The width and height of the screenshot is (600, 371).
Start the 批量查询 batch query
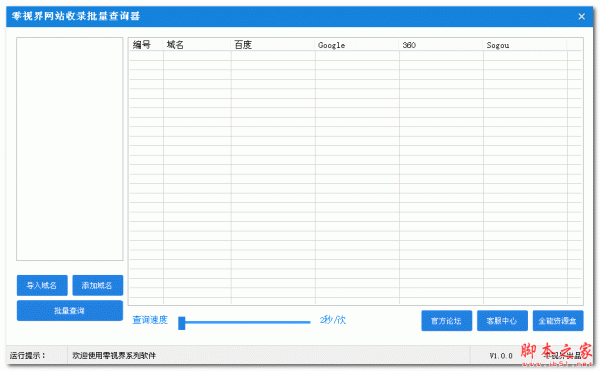70,311
